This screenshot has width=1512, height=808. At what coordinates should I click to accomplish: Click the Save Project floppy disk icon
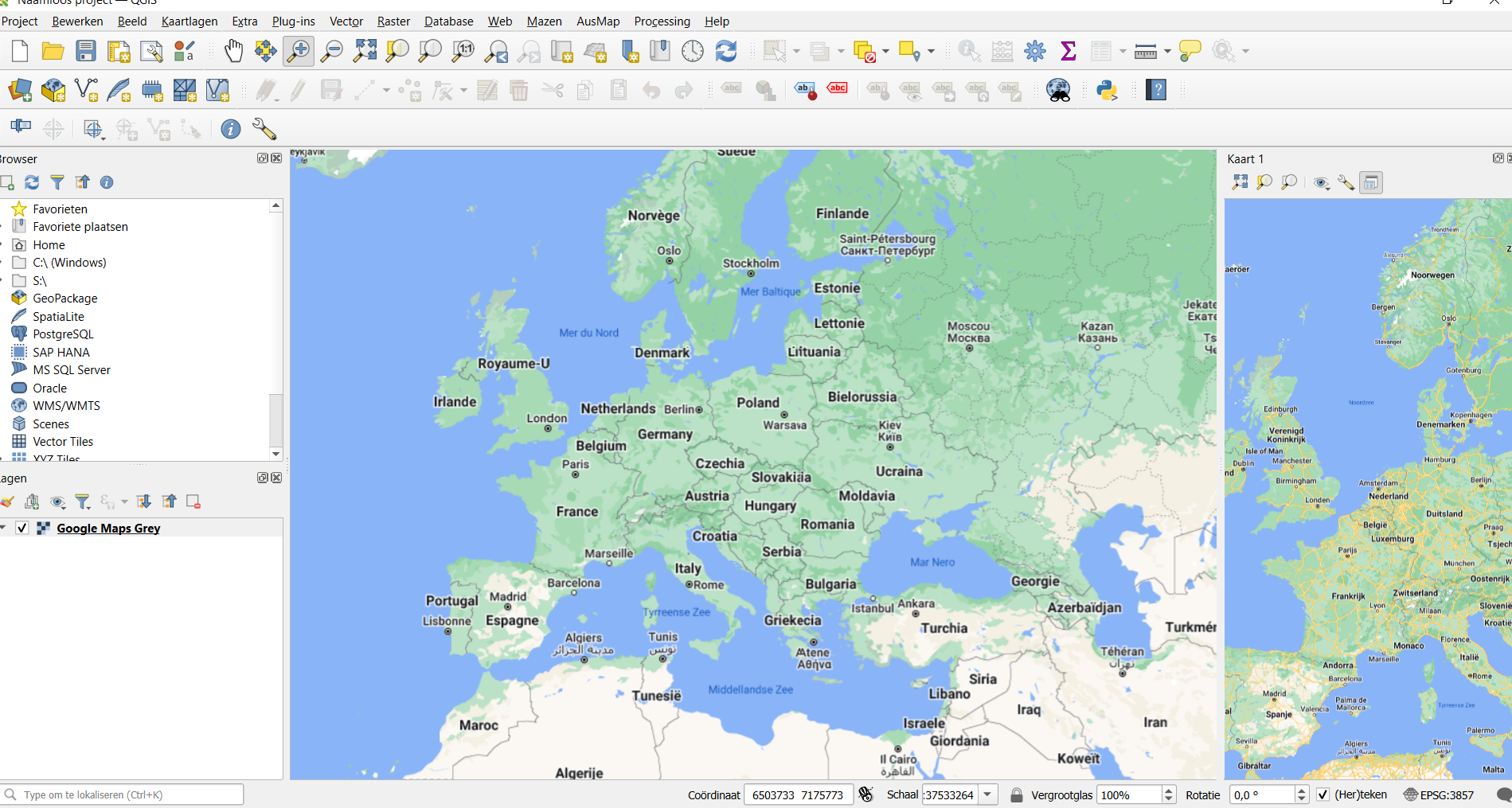(86, 52)
